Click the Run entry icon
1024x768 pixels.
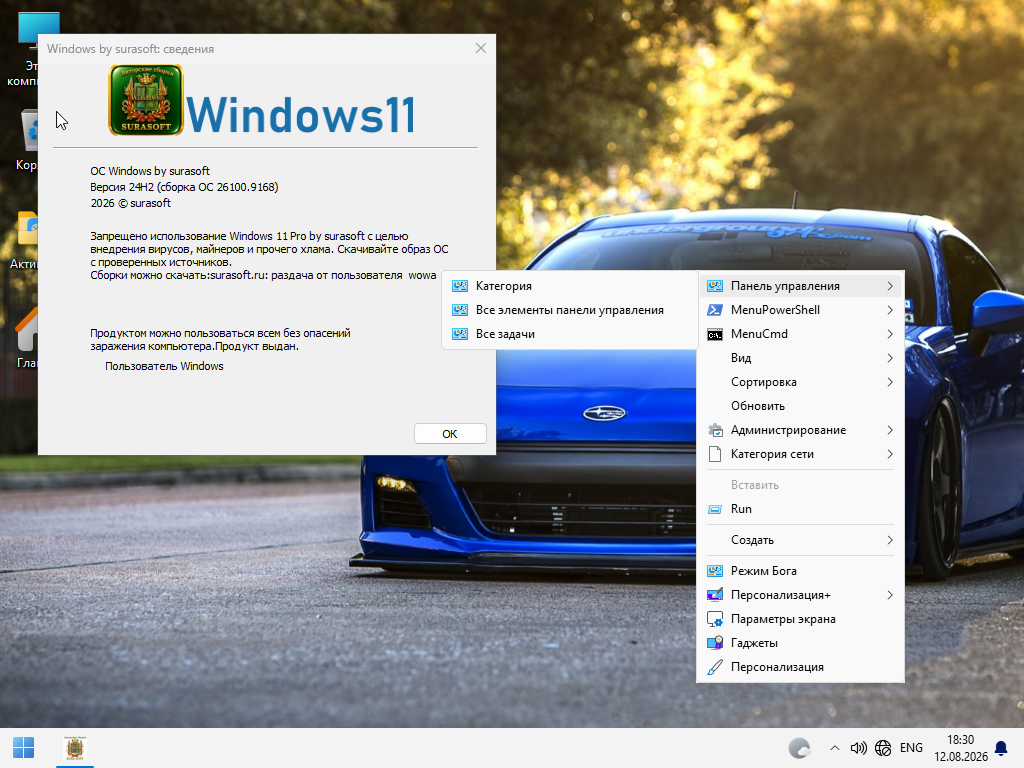point(715,509)
